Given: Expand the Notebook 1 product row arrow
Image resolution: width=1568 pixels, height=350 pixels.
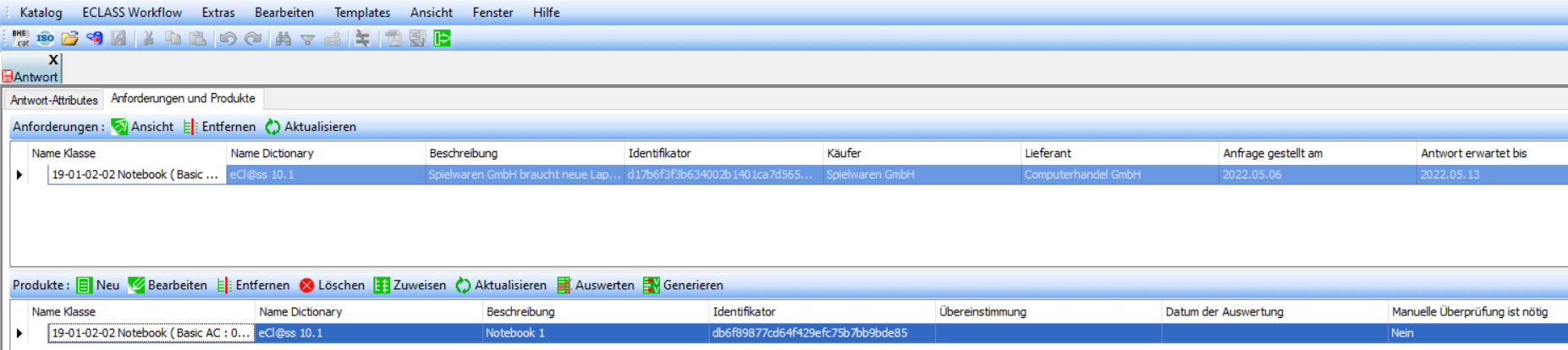Looking at the screenshot, I should click(x=19, y=333).
